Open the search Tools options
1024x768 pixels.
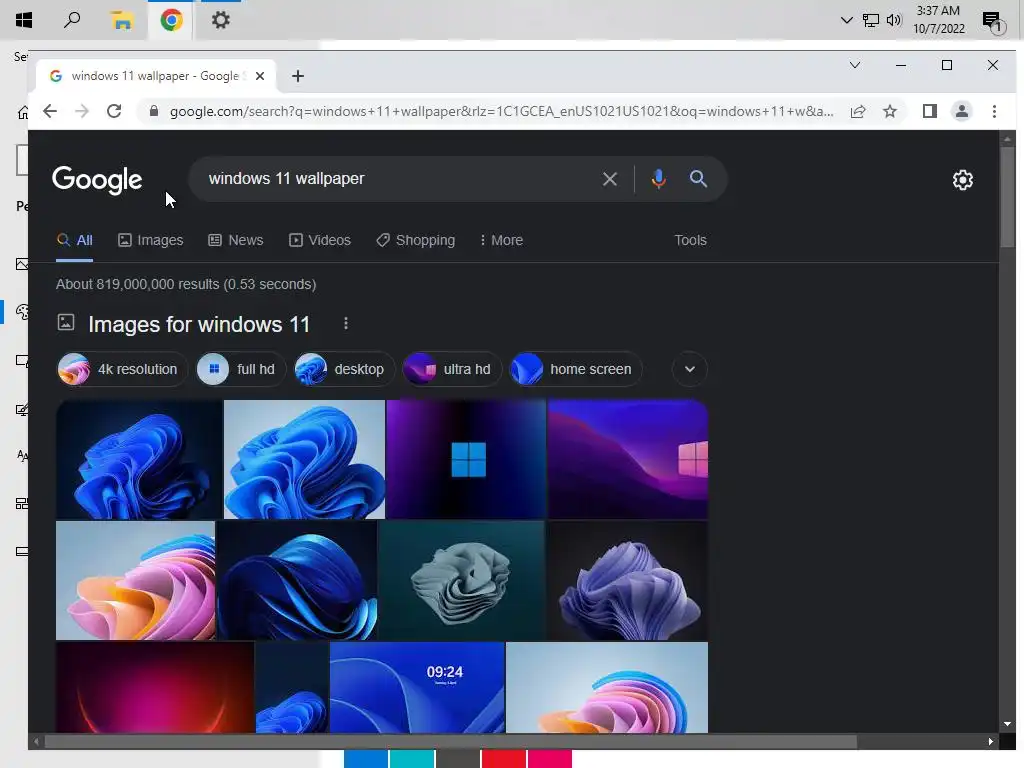[690, 240]
